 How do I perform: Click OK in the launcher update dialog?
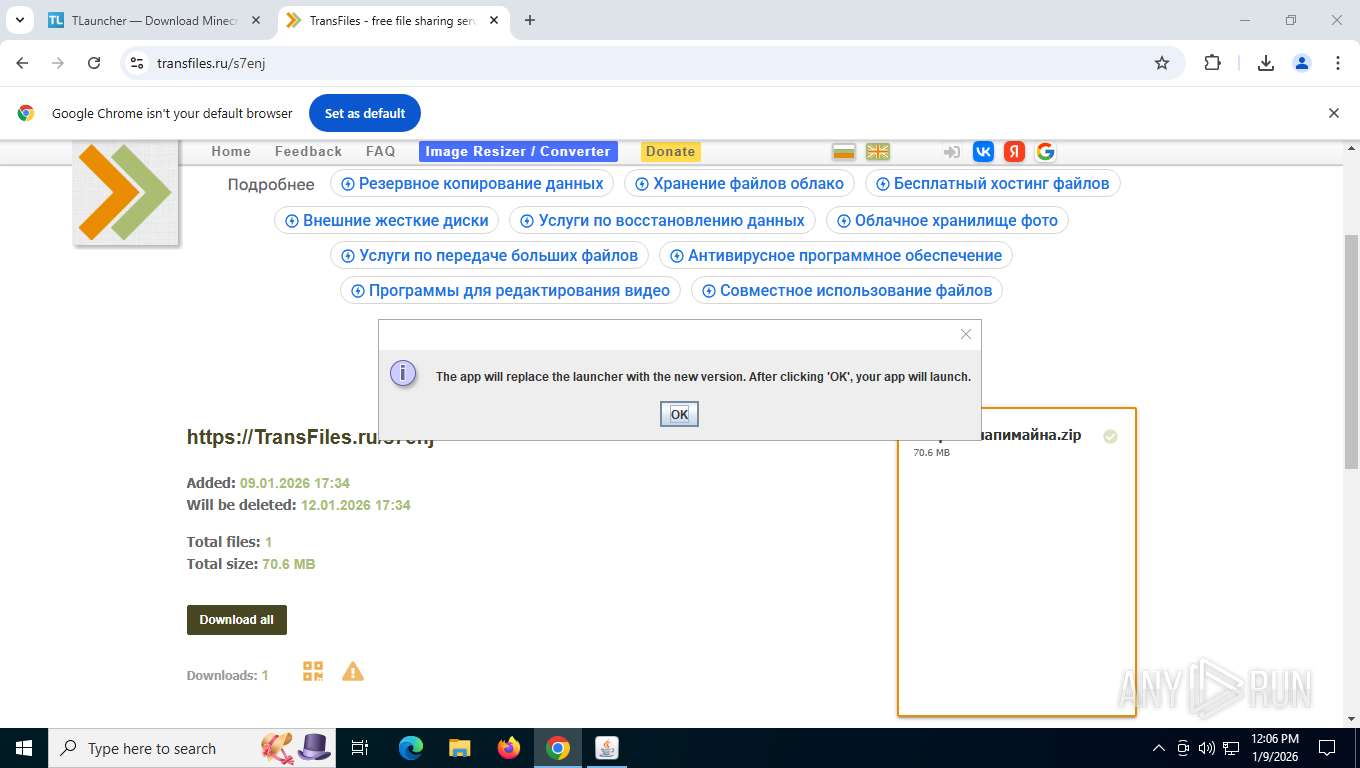[x=679, y=414]
